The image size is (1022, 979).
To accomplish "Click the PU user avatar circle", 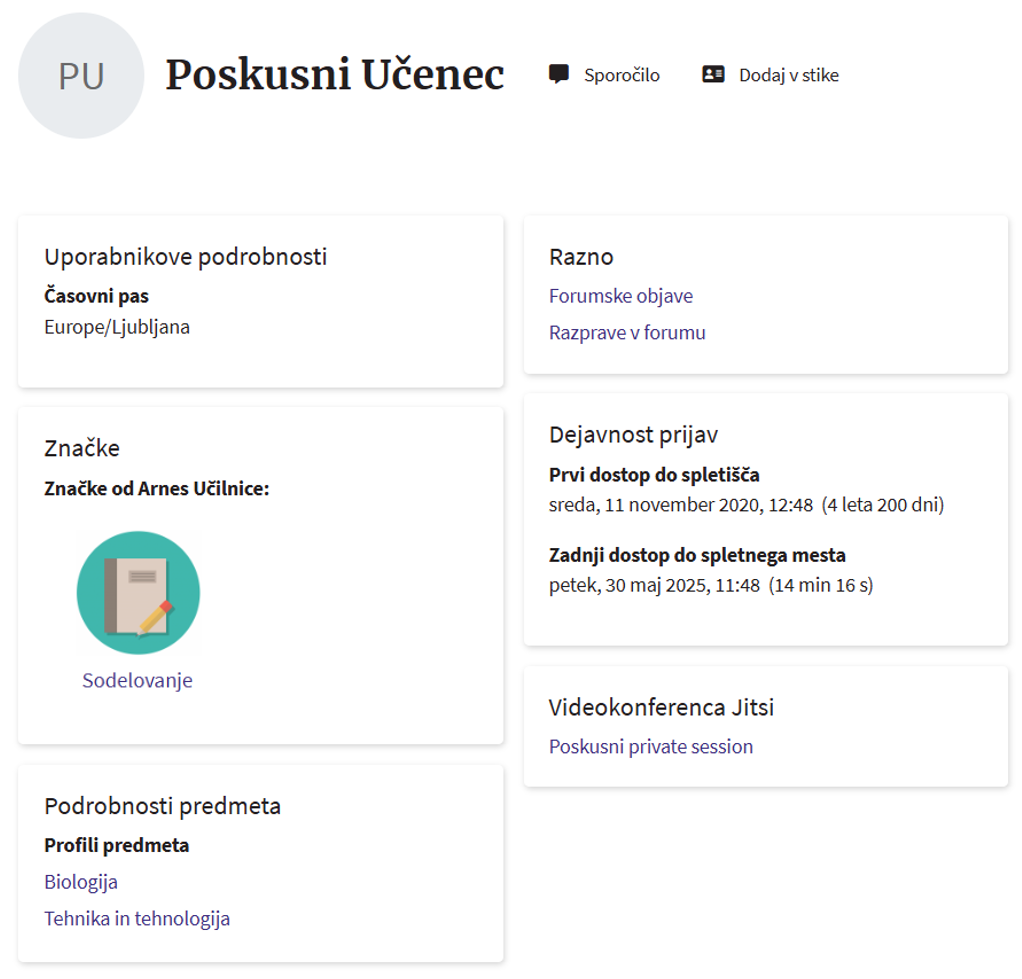I will 81,76.
